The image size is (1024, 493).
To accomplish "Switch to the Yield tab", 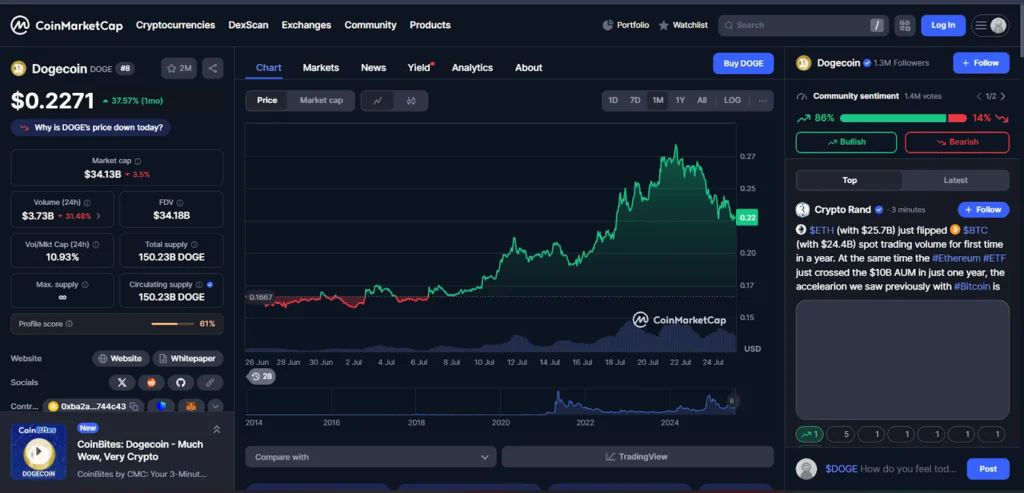I will point(419,68).
